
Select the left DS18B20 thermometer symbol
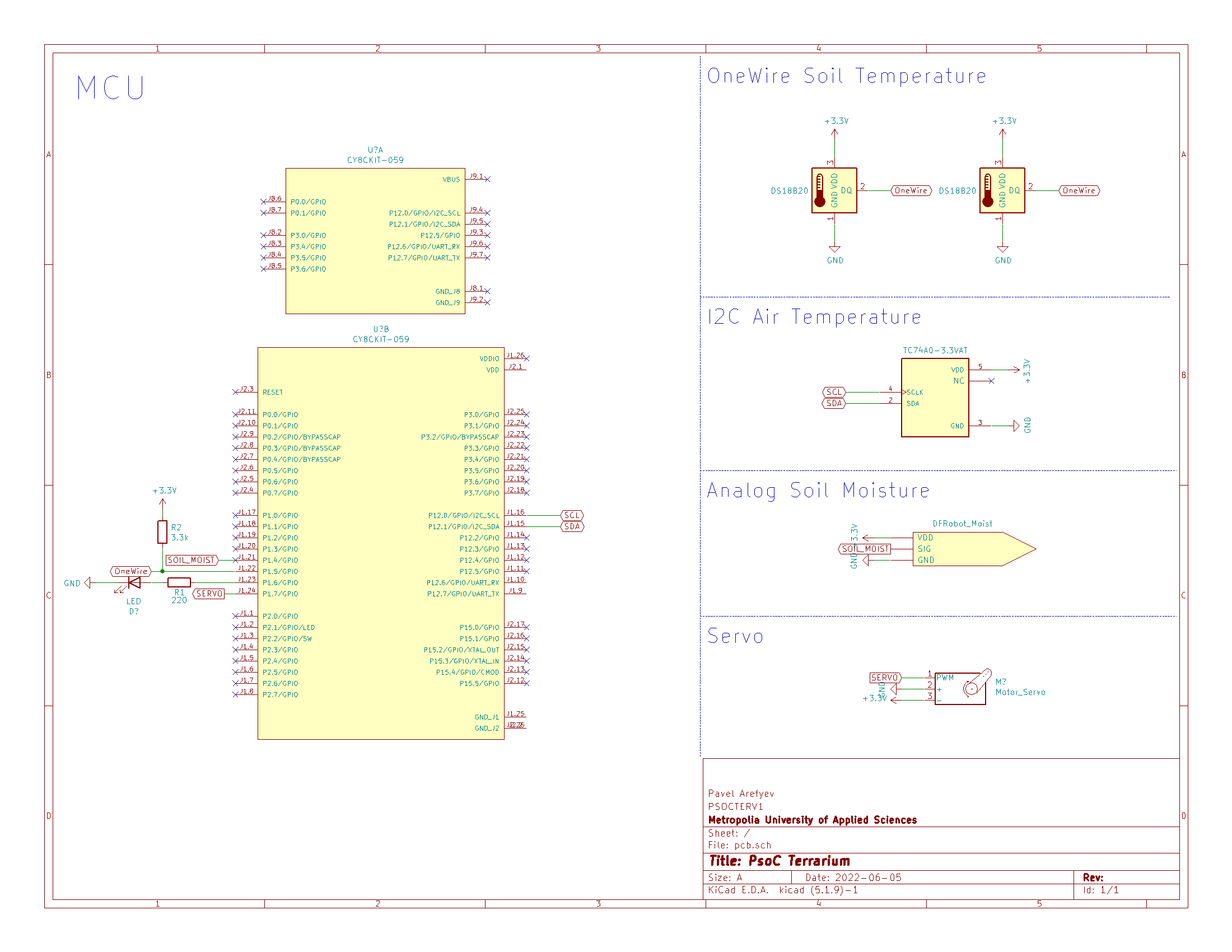(834, 190)
